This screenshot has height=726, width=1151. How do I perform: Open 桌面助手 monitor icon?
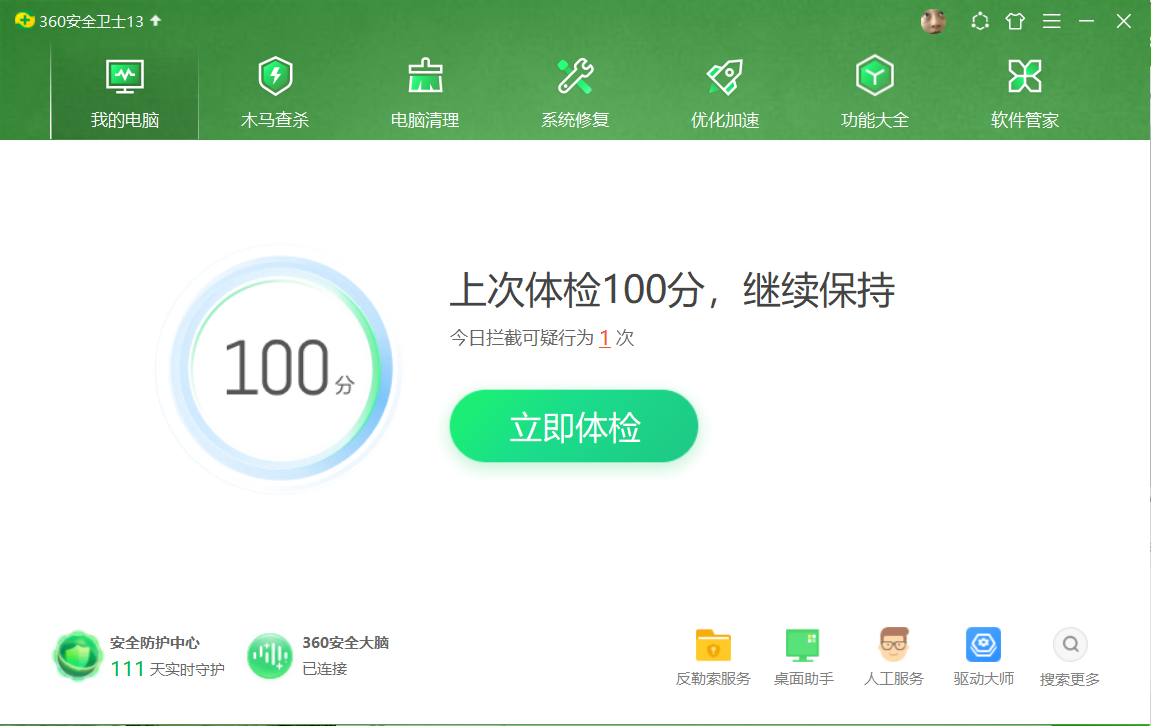802,645
